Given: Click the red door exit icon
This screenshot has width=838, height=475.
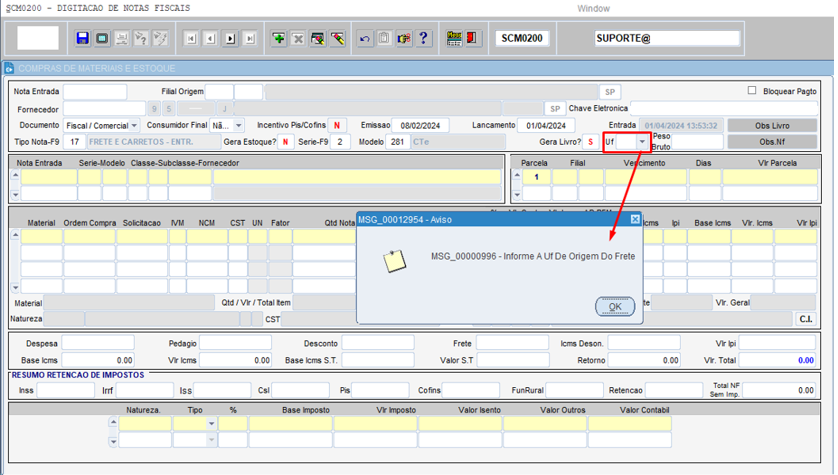Looking at the screenshot, I should pos(472,38).
